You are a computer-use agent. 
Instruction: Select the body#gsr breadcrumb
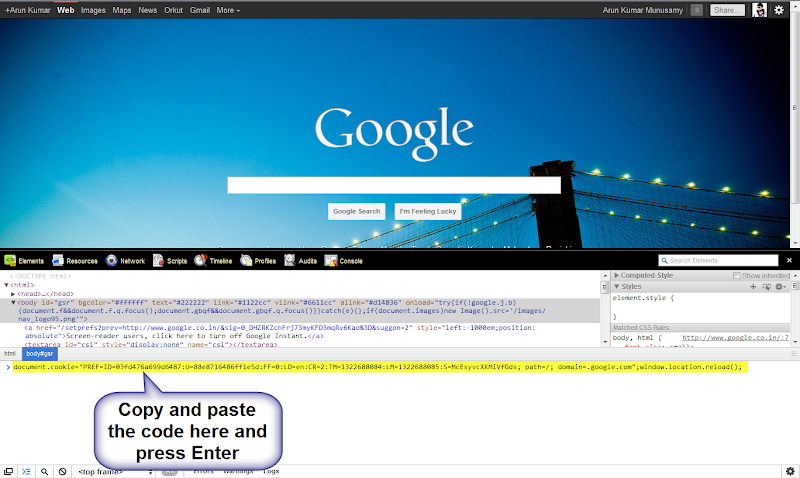(40, 354)
